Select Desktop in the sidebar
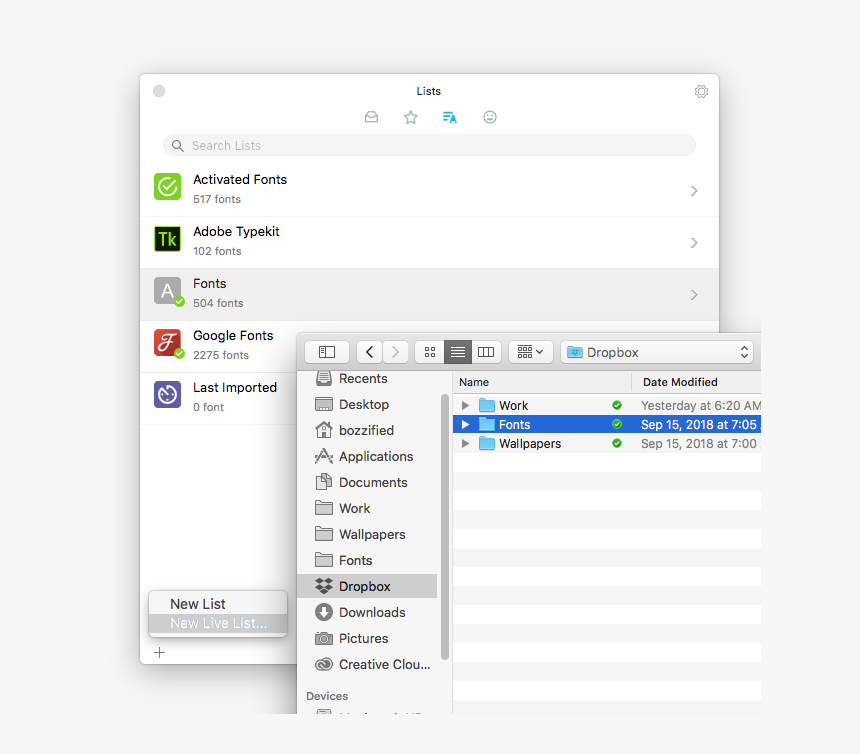Screen dimensions: 860x754 [367, 404]
